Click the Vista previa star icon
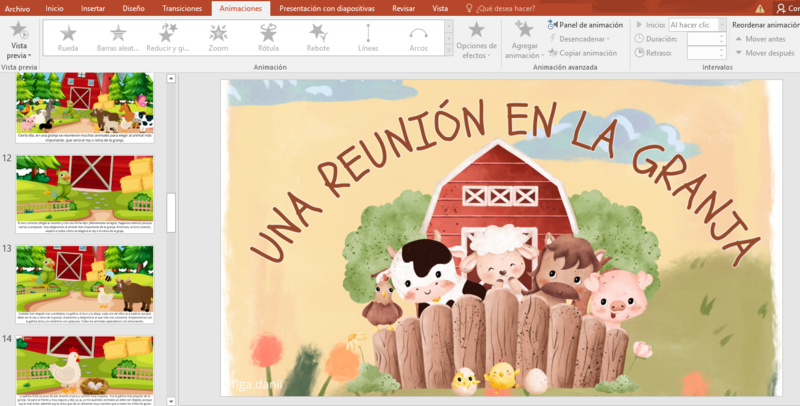Image resolution: width=800 pixels, height=406 pixels. pos(19,30)
